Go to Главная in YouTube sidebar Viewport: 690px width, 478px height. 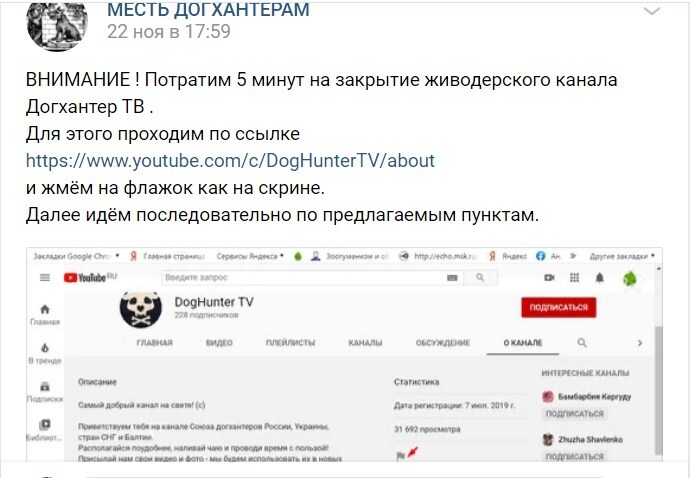pyautogui.click(x=44, y=316)
